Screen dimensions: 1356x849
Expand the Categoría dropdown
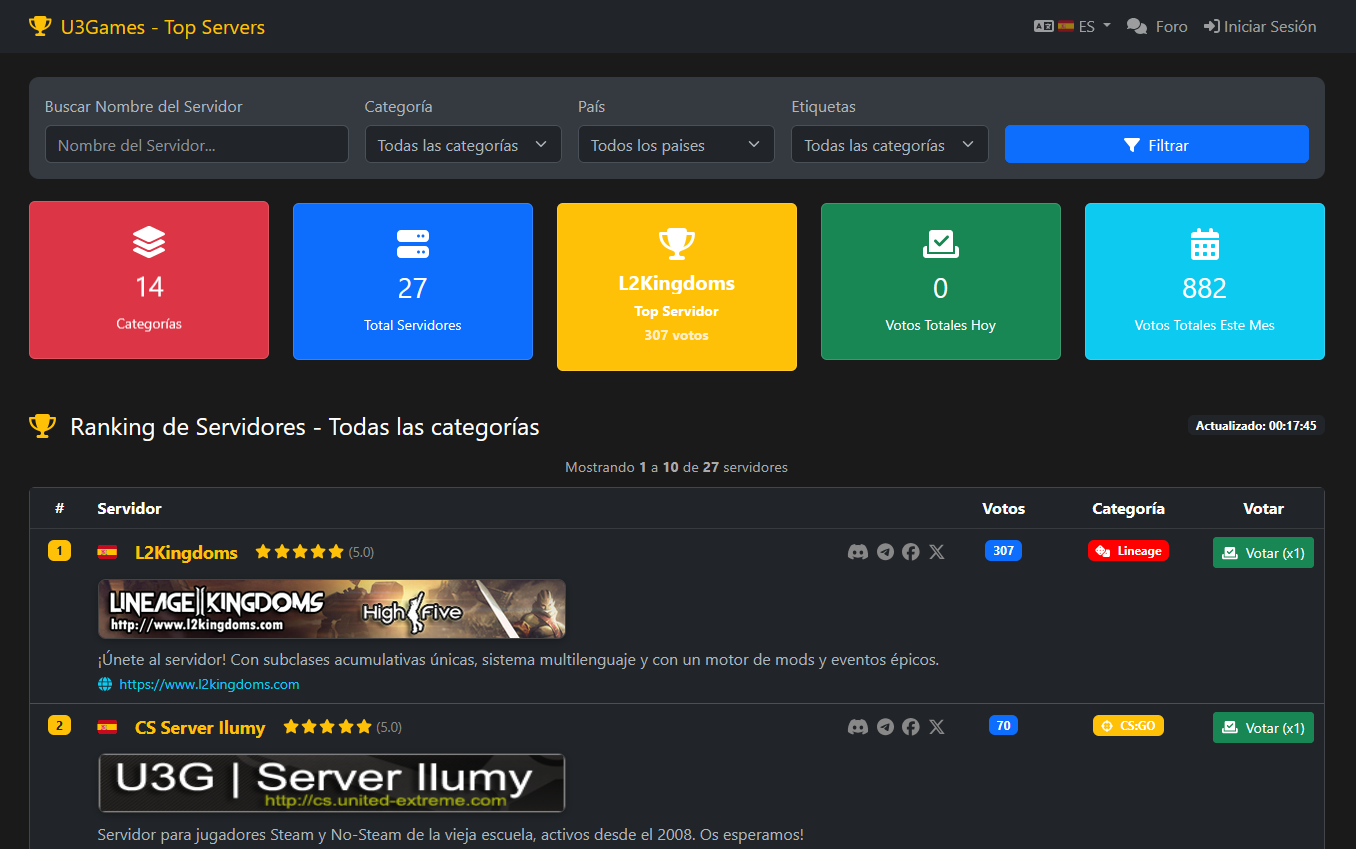tap(463, 144)
